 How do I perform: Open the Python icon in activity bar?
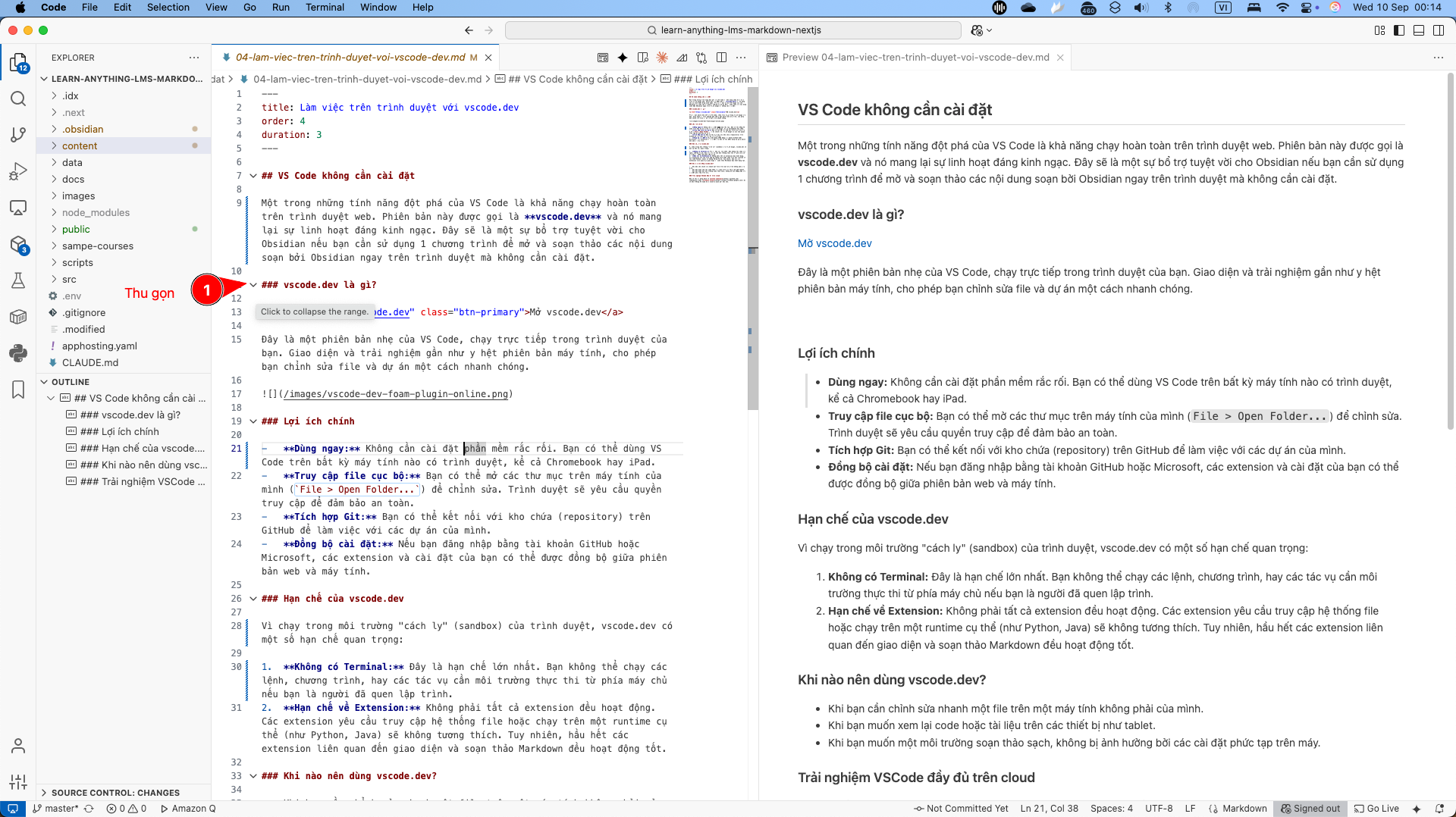pos(18,353)
